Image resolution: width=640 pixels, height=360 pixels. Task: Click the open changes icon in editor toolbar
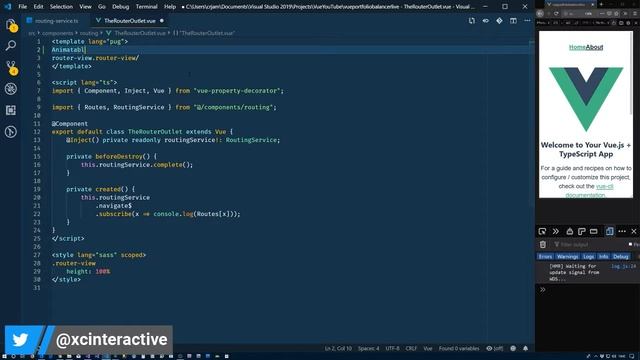click(x=472, y=20)
